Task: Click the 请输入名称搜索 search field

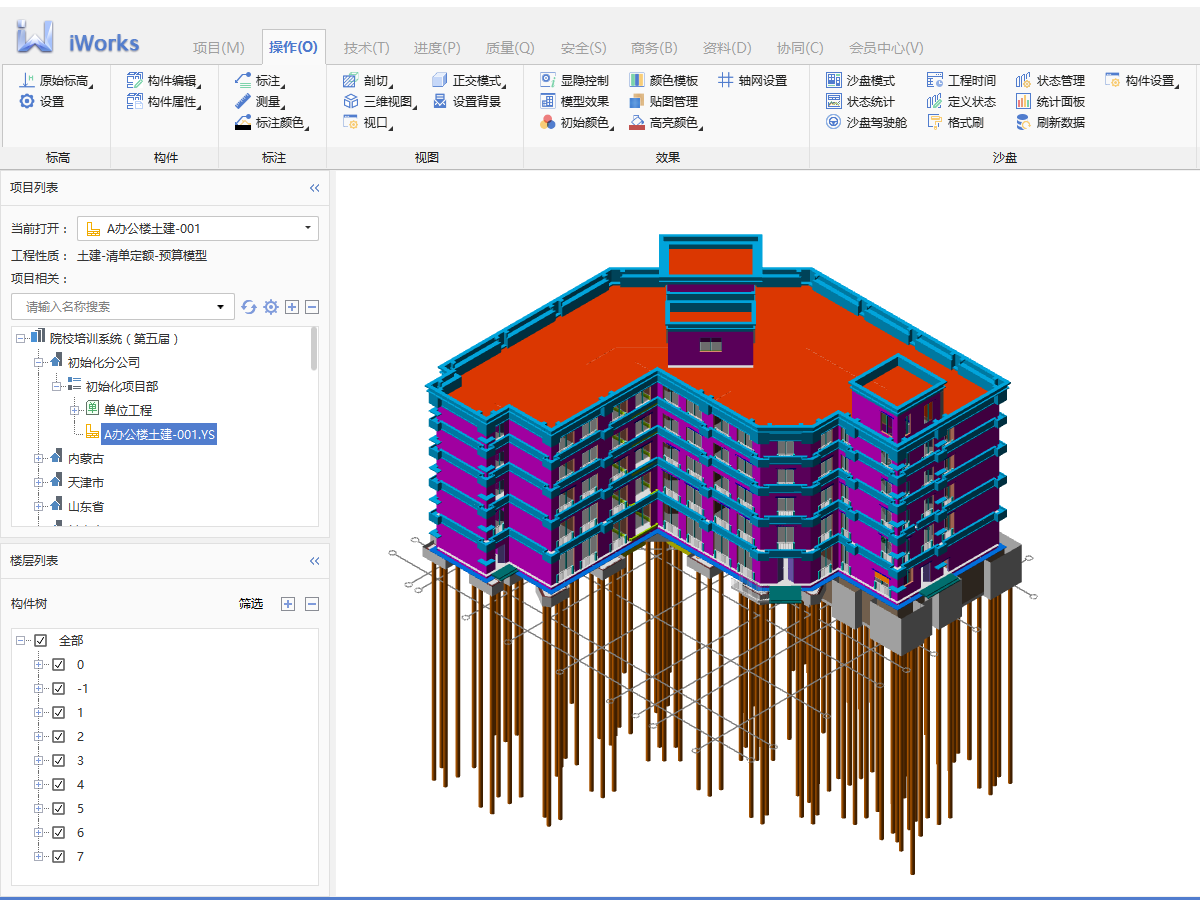Action: pyautogui.click(x=115, y=307)
